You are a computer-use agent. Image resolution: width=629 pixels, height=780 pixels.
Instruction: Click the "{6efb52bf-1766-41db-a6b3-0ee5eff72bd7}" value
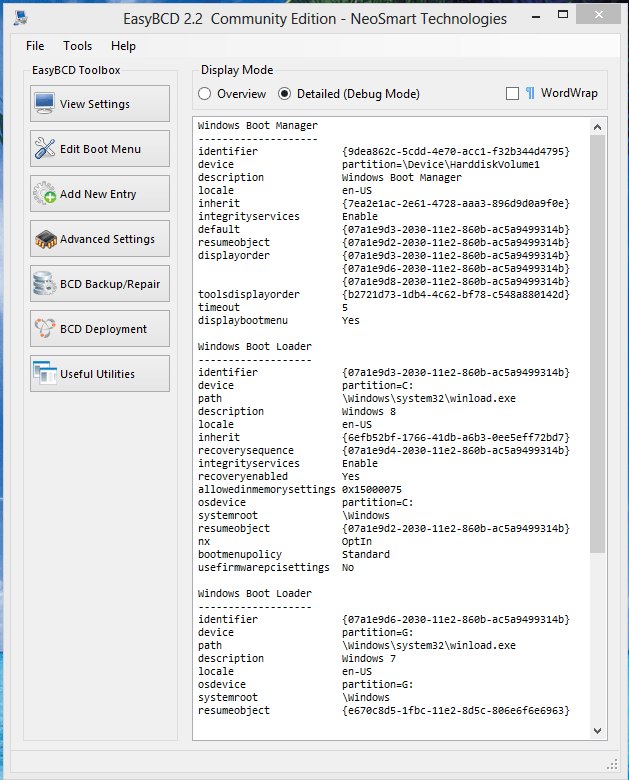(455, 437)
